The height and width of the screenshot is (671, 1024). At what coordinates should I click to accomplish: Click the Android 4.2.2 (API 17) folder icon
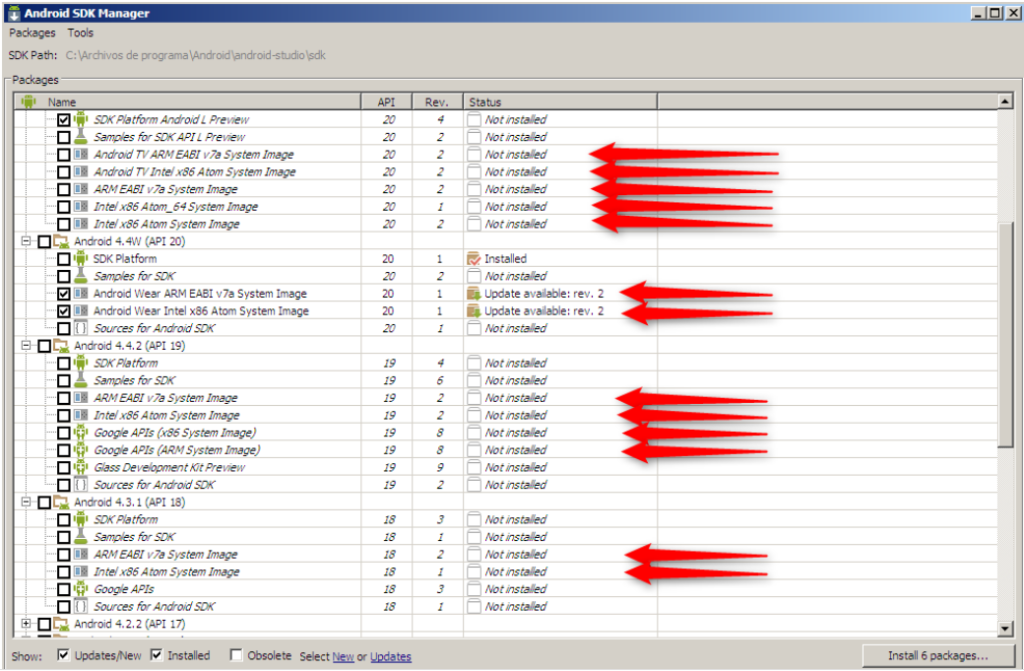click(x=61, y=624)
